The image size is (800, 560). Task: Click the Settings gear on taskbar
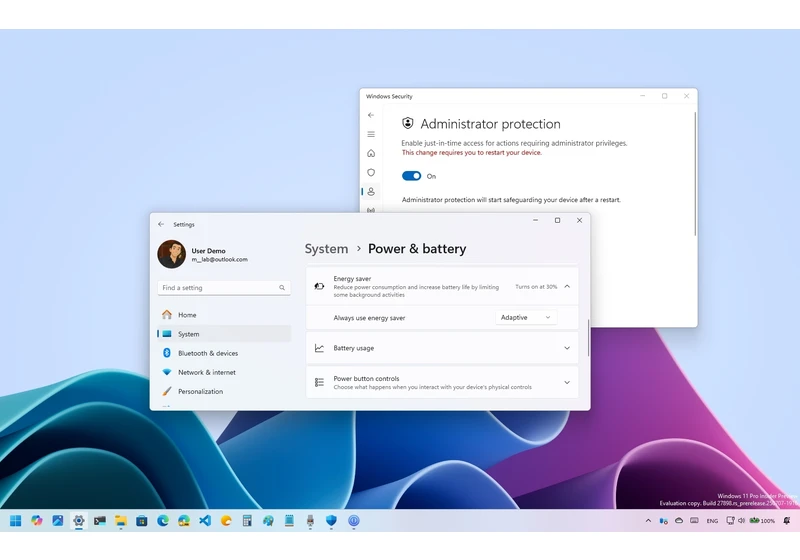[x=79, y=521]
